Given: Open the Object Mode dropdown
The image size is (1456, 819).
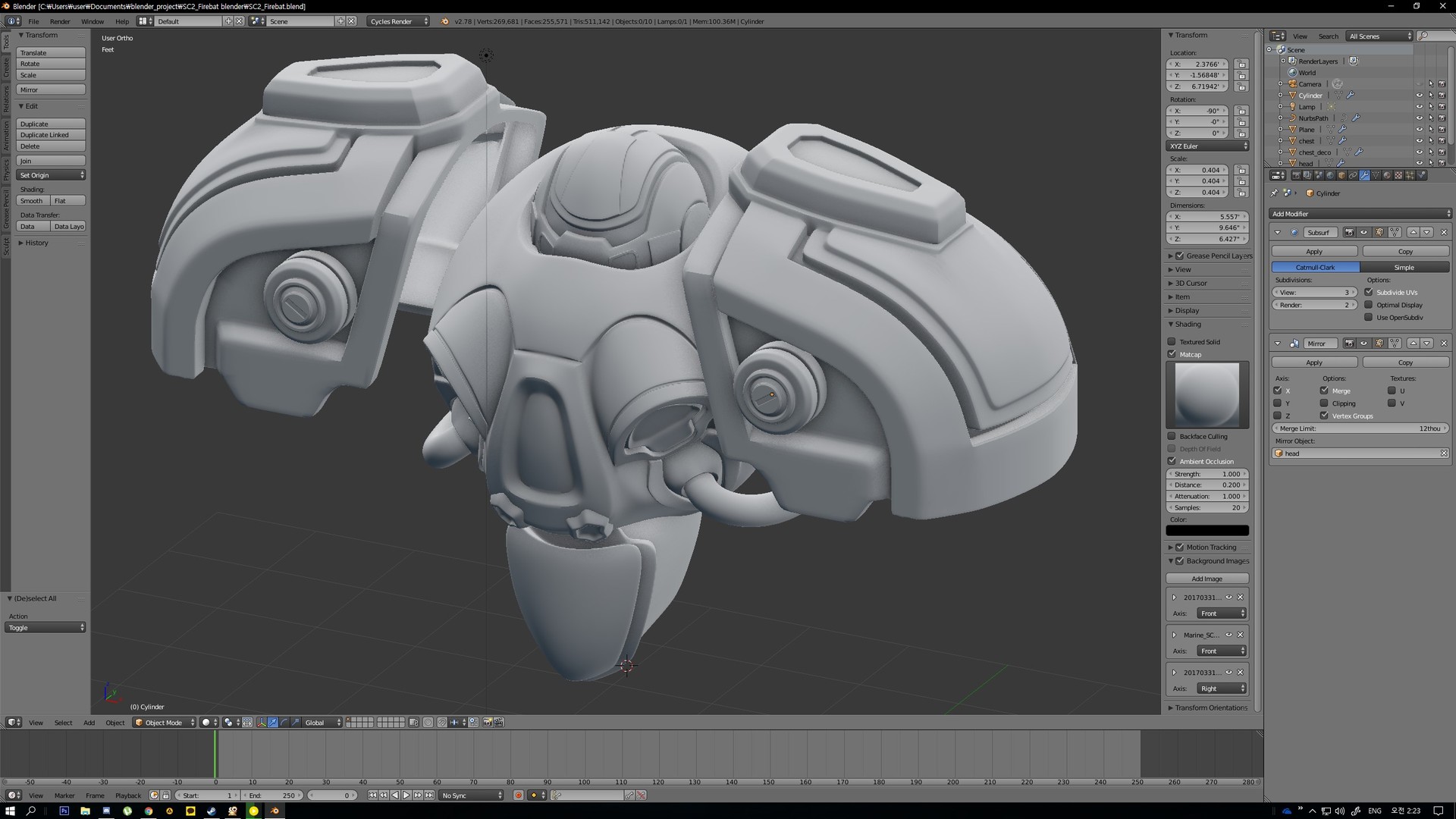Looking at the screenshot, I should [163, 723].
